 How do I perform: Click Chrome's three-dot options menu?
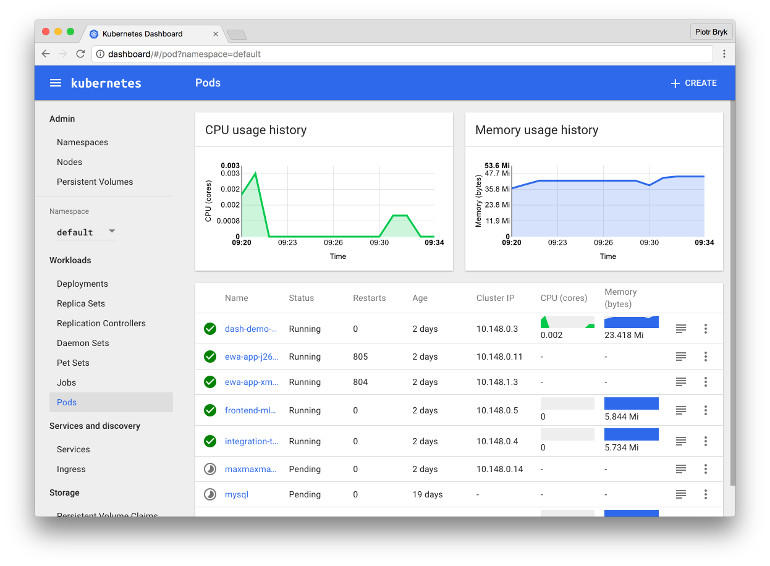[x=724, y=54]
